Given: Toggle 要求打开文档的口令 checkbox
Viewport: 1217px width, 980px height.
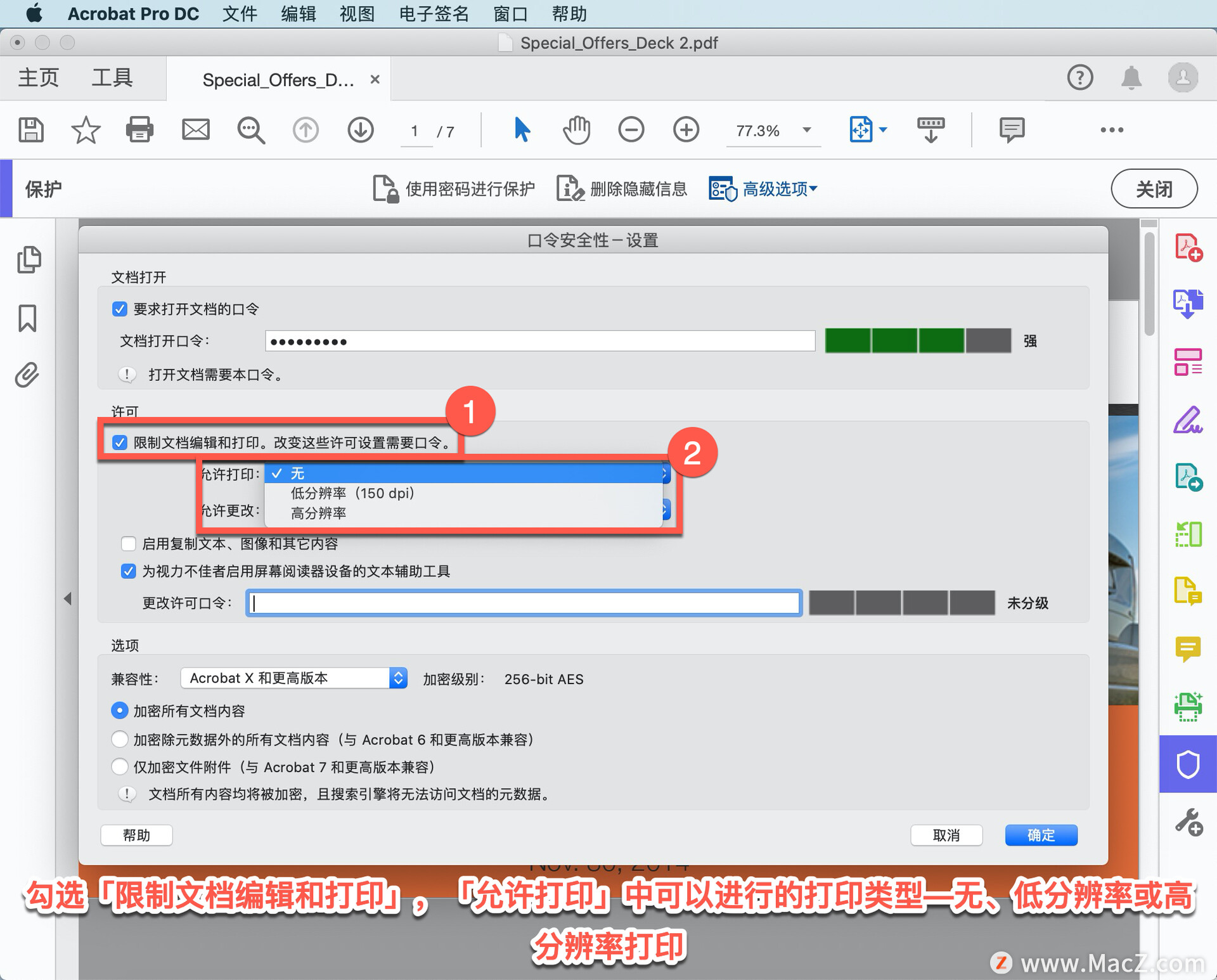Looking at the screenshot, I should point(119,309).
